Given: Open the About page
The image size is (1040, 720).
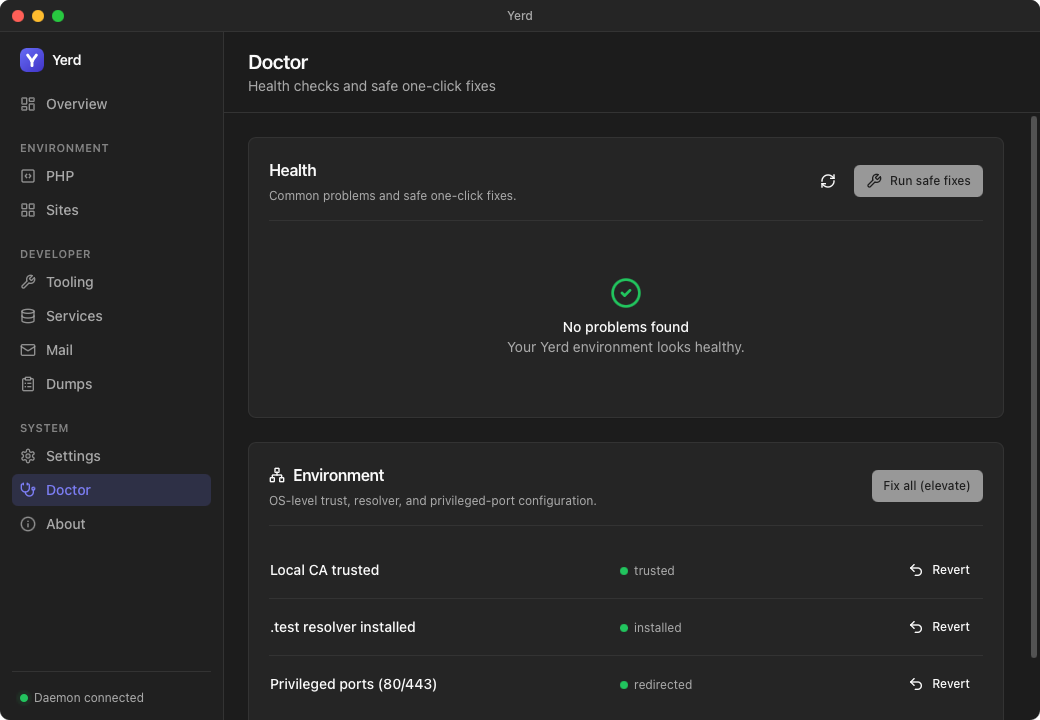Looking at the screenshot, I should (111, 524).
